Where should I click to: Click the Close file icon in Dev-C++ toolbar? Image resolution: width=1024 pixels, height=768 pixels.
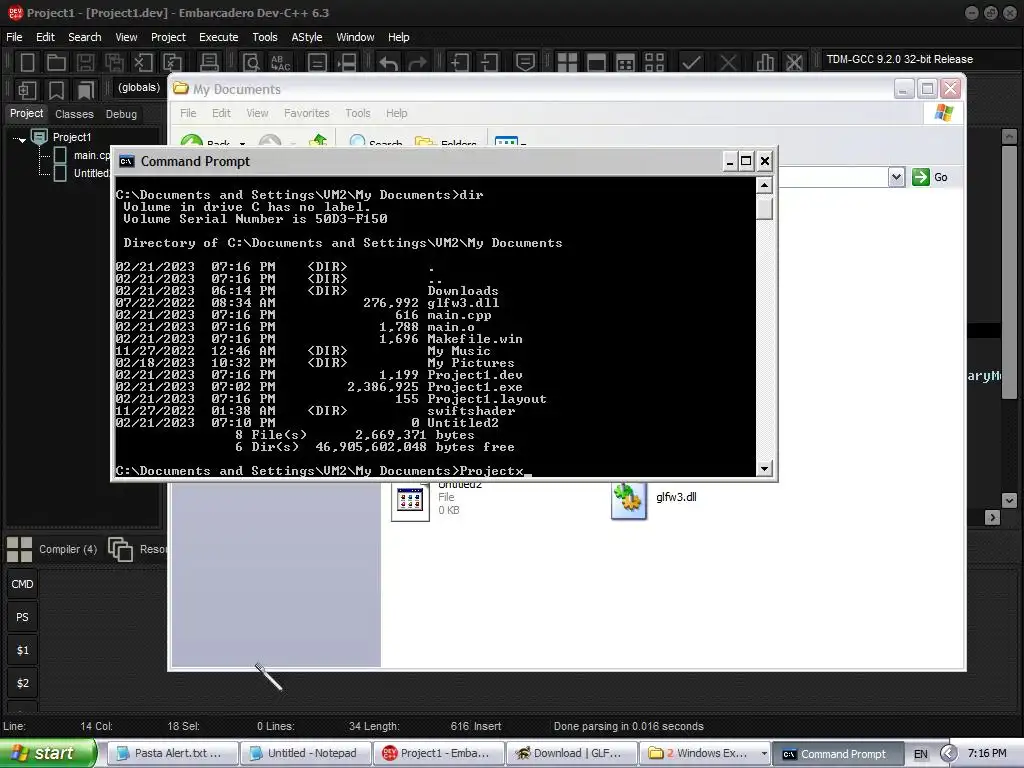(143, 63)
